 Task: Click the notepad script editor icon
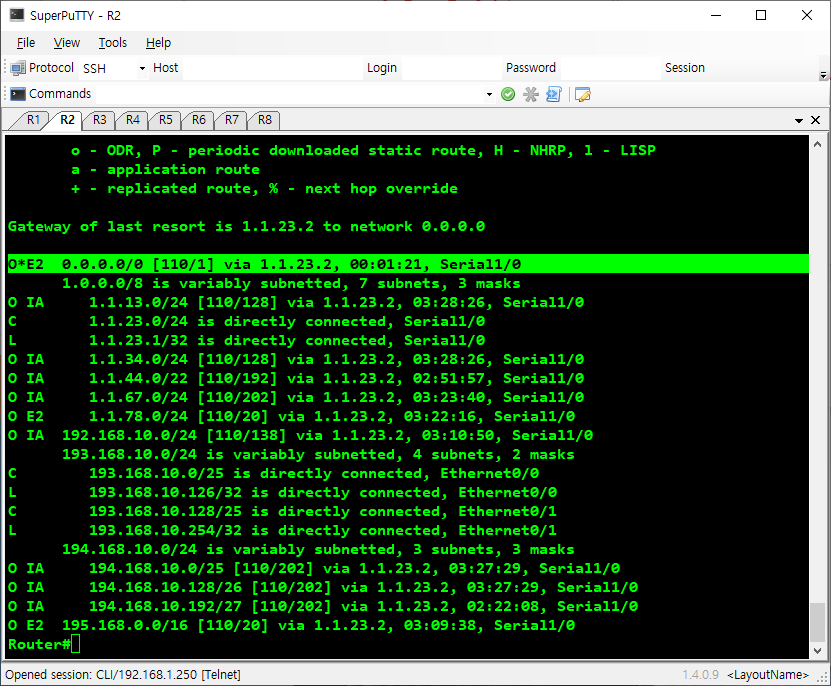582,94
